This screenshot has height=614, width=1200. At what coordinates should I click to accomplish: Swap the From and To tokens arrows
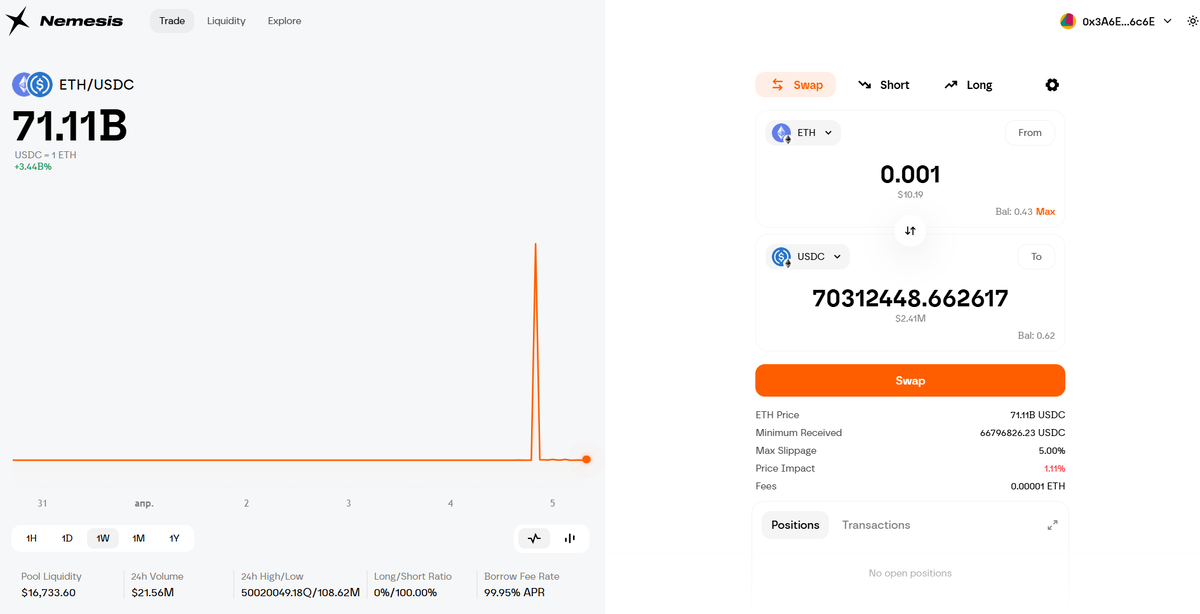(x=910, y=230)
